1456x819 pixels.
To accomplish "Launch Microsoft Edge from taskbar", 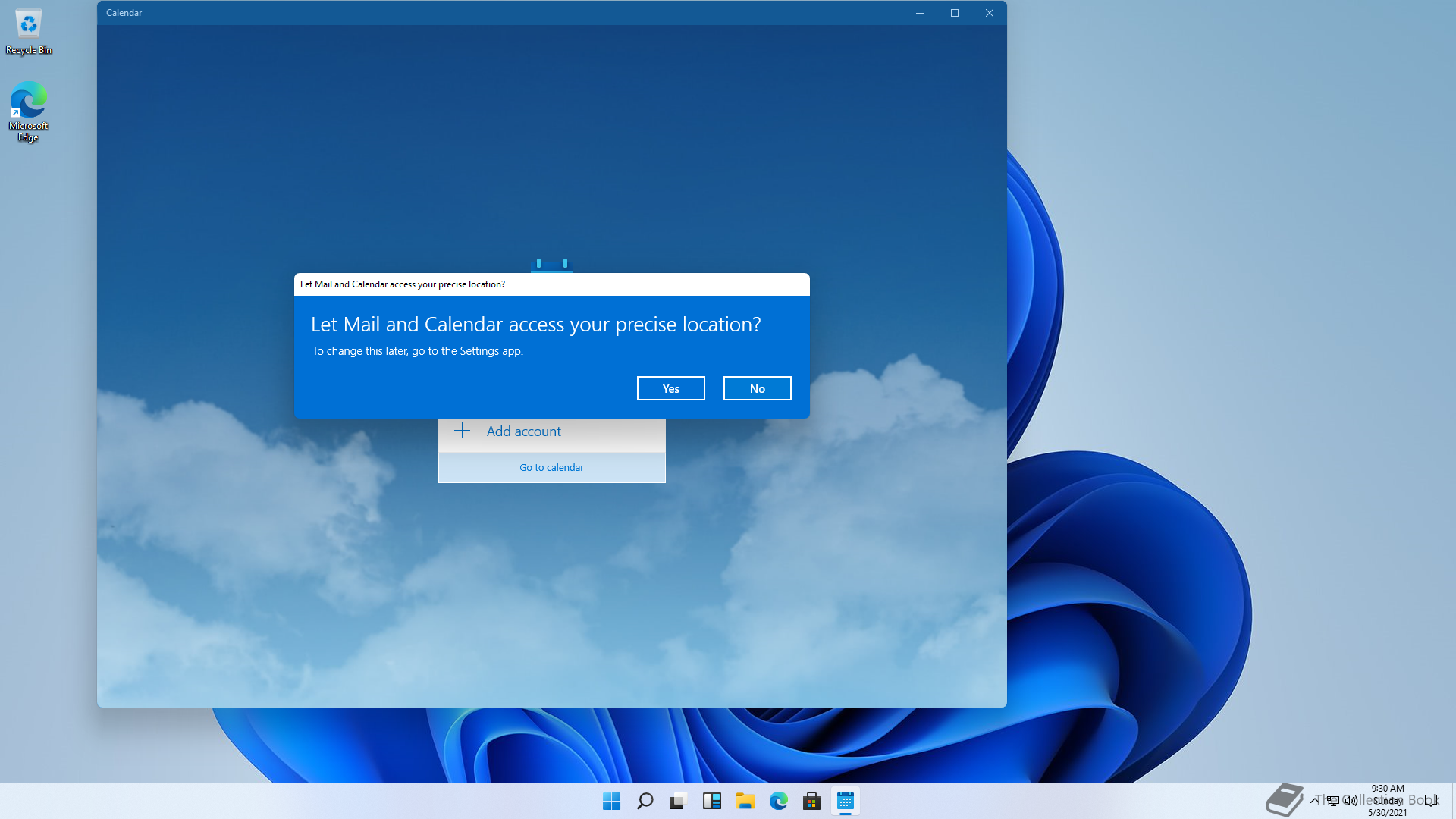I will [778, 801].
